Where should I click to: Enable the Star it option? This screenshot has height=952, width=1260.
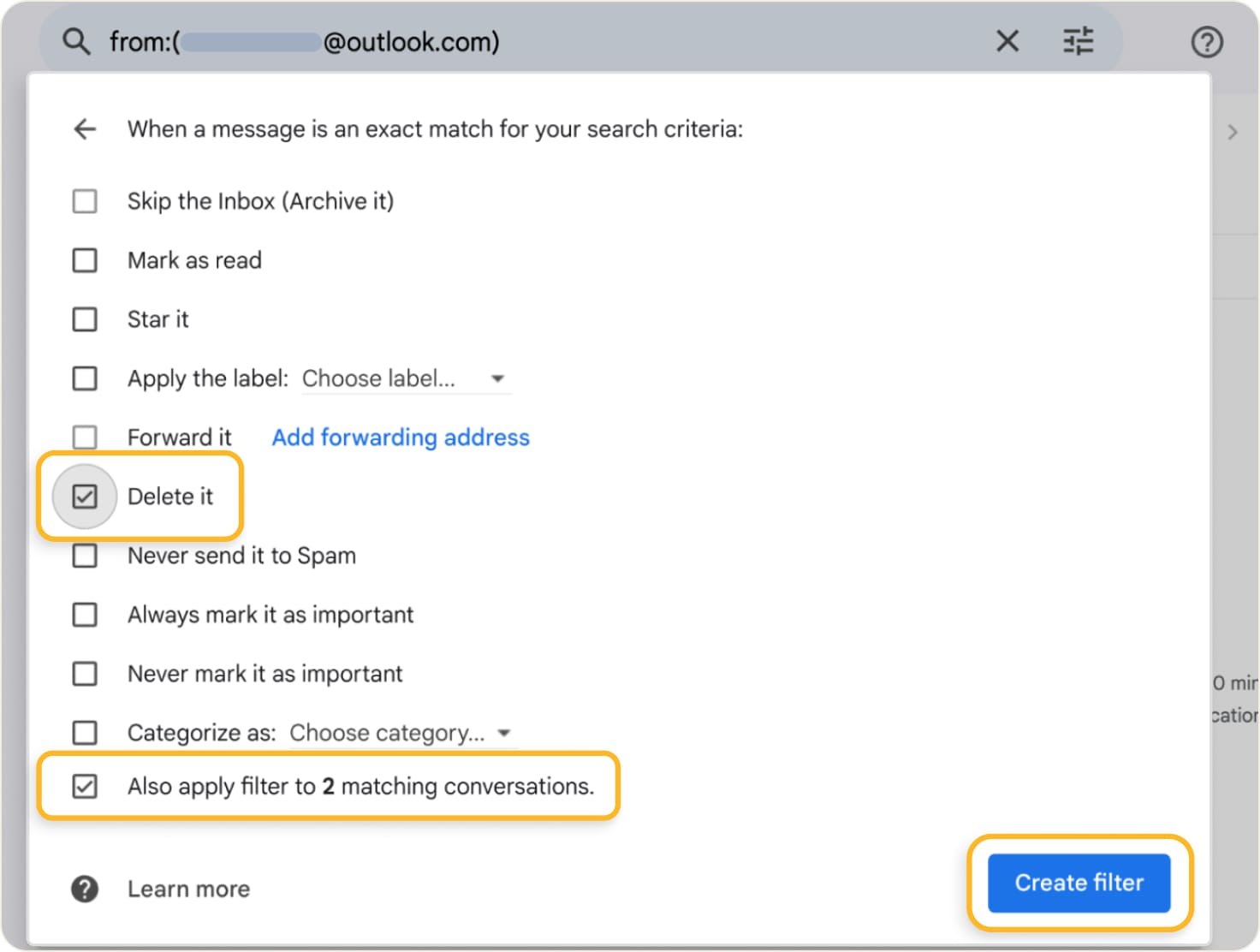pos(84,318)
